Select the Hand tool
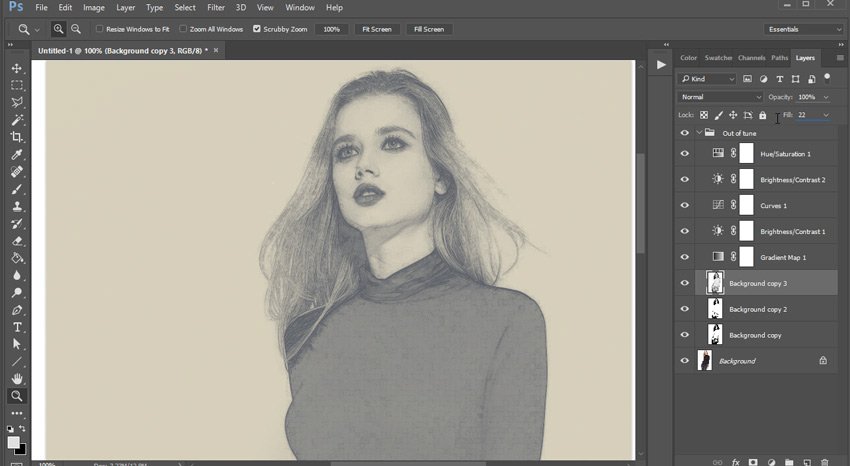Screen dimensions: 850x466 click(x=17, y=378)
